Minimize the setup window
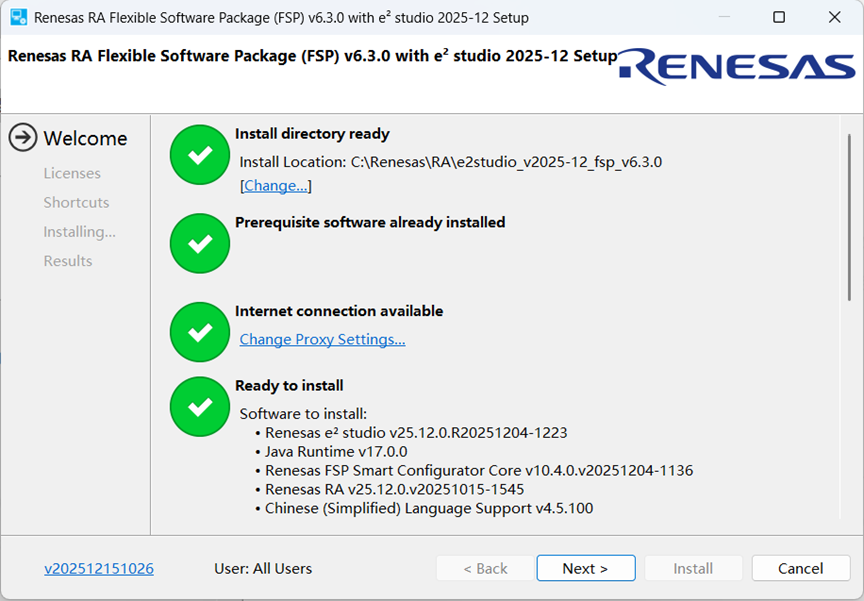The width and height of the screenshot is (864, 601). 725,17
